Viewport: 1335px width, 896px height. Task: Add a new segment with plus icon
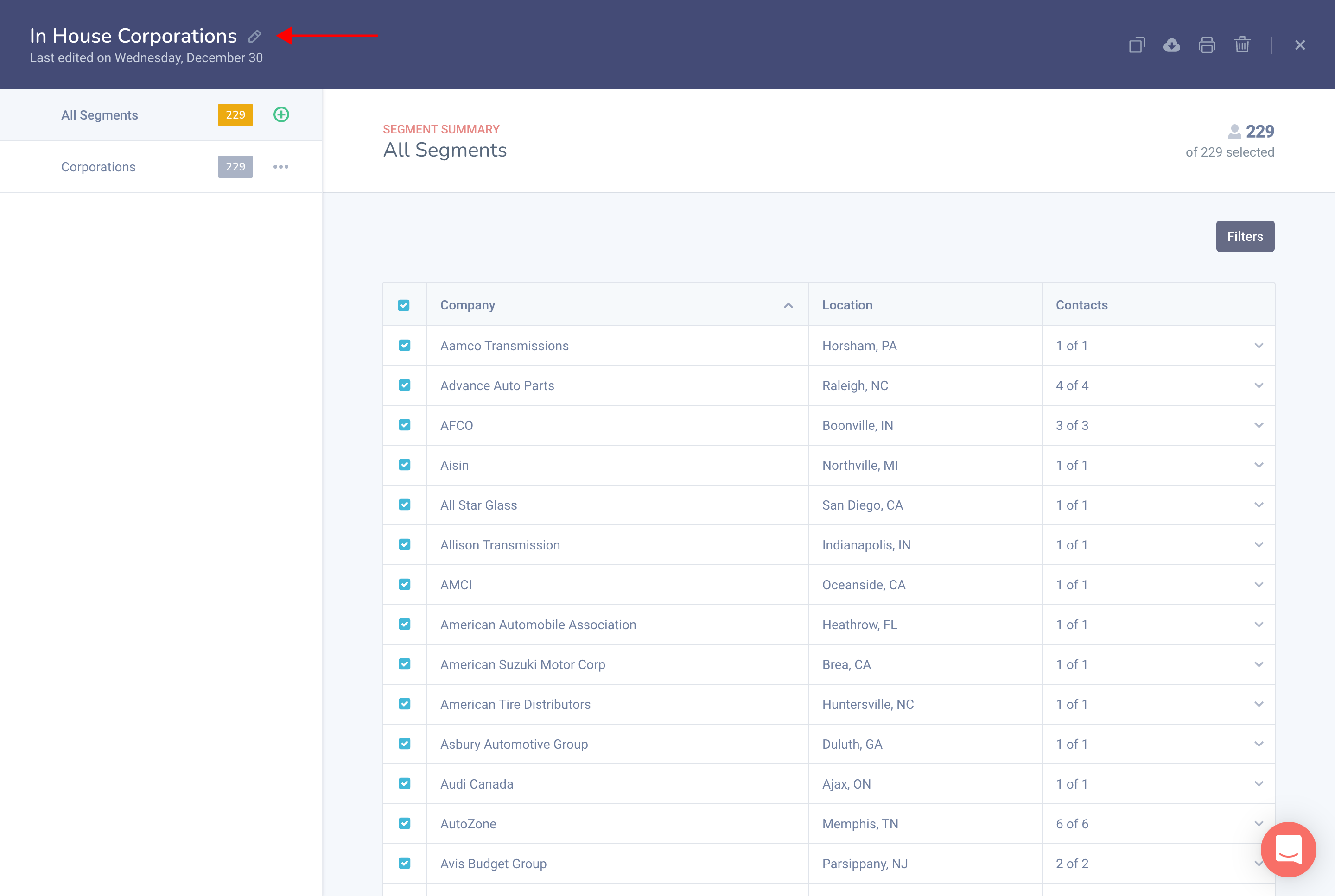point(281,115)
